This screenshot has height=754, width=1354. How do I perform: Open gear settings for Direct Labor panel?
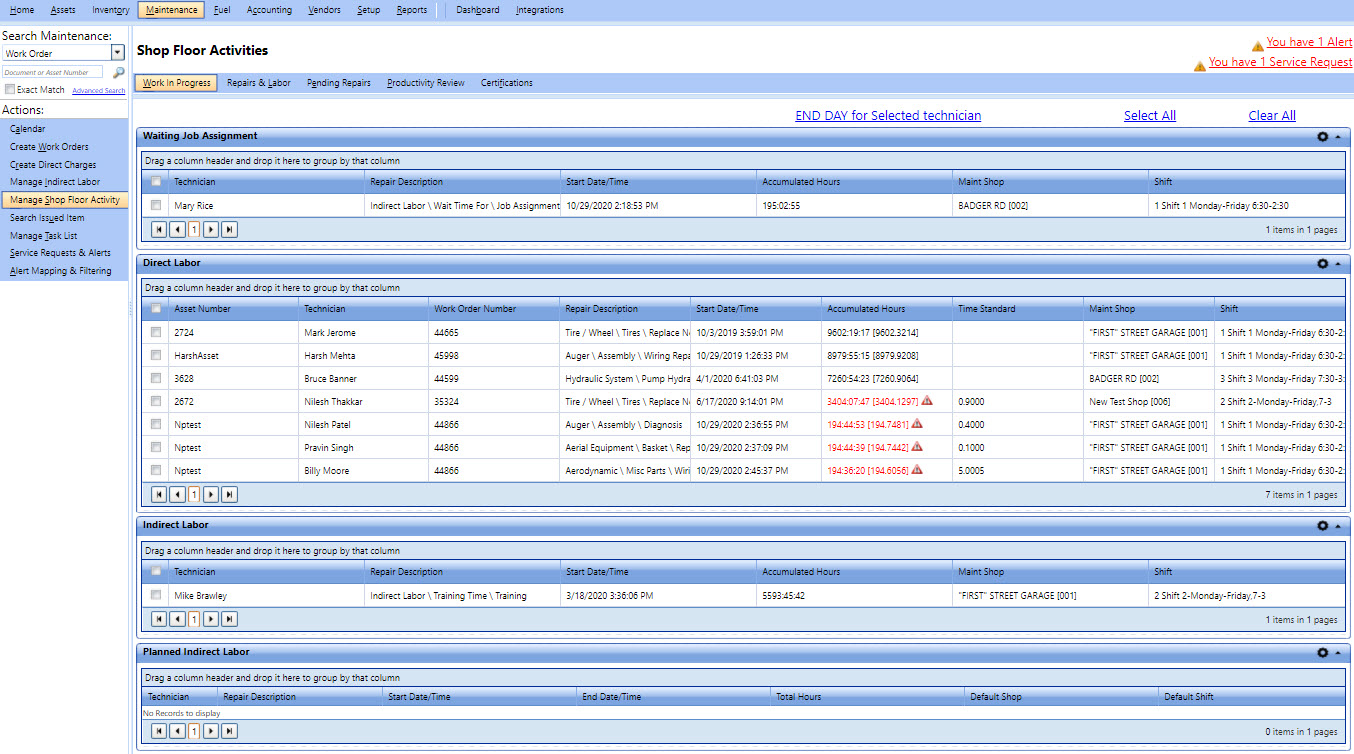pyautogui.click(x=1322, y=263)
